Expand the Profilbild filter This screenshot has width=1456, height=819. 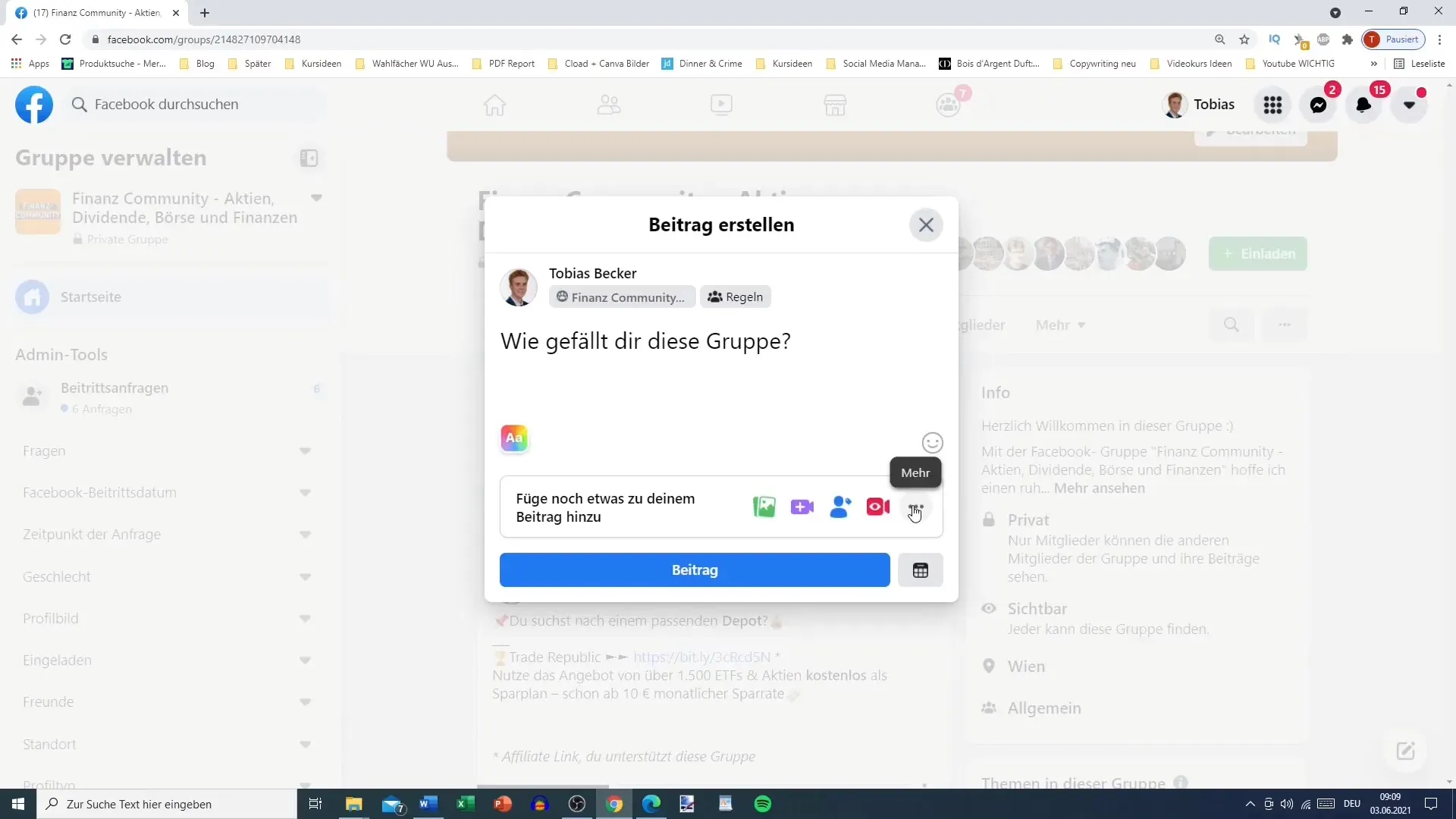pyautogui.click(x=305, y=619)
